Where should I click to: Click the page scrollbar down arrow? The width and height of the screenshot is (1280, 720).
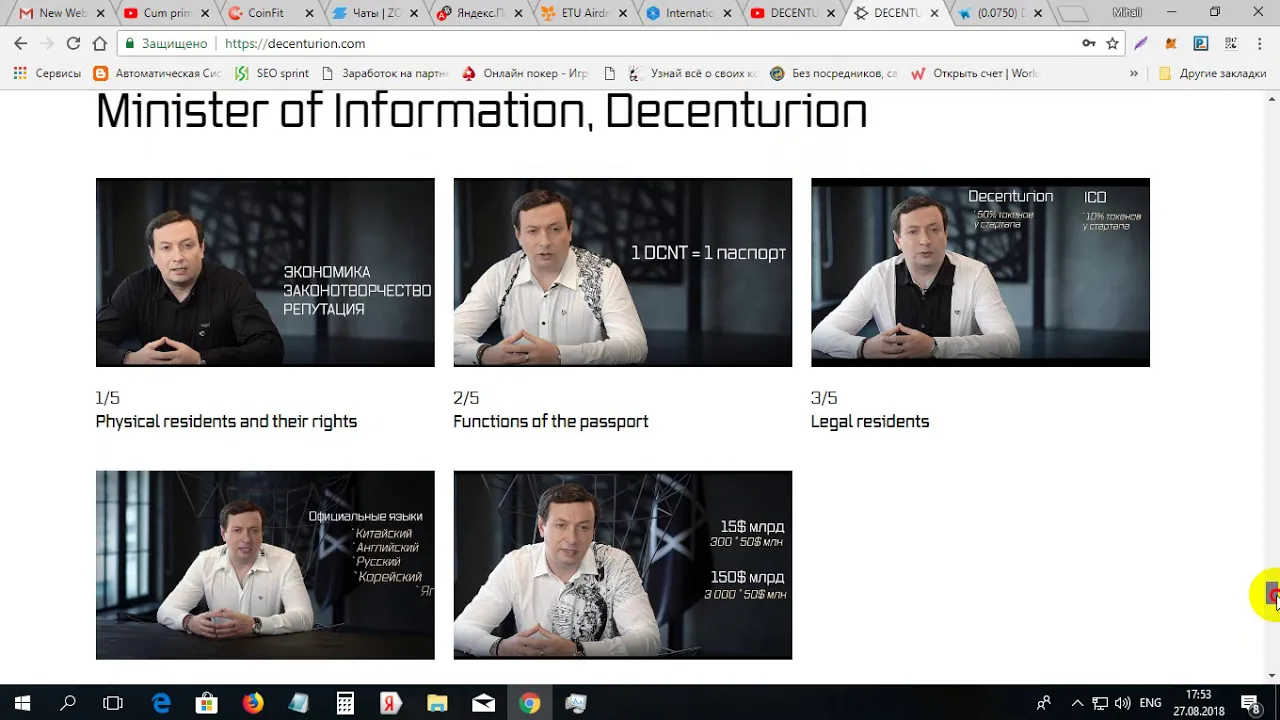click(1273, 676)
